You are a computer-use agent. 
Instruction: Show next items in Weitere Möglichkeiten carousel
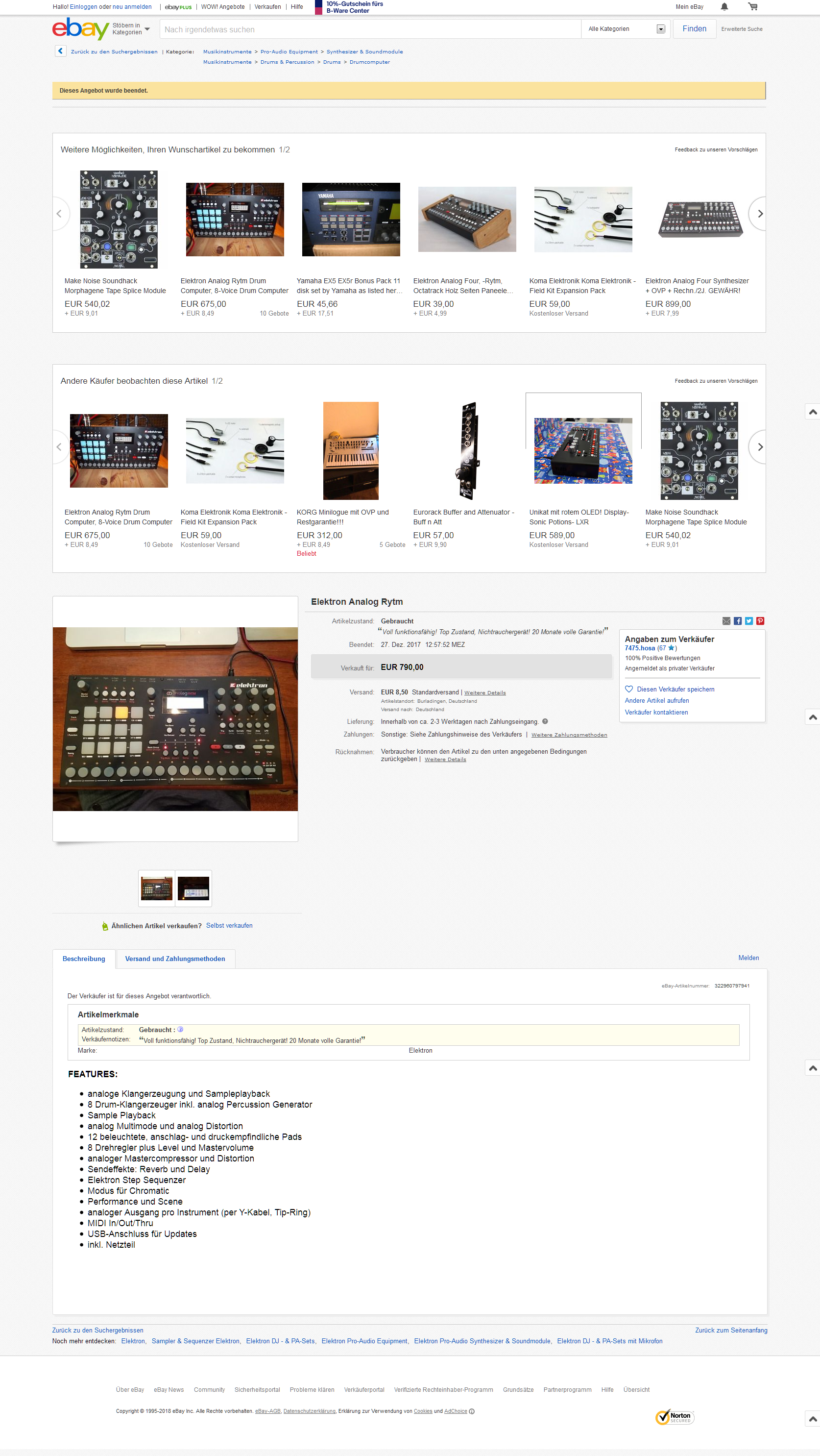click(x=757, y=214)
